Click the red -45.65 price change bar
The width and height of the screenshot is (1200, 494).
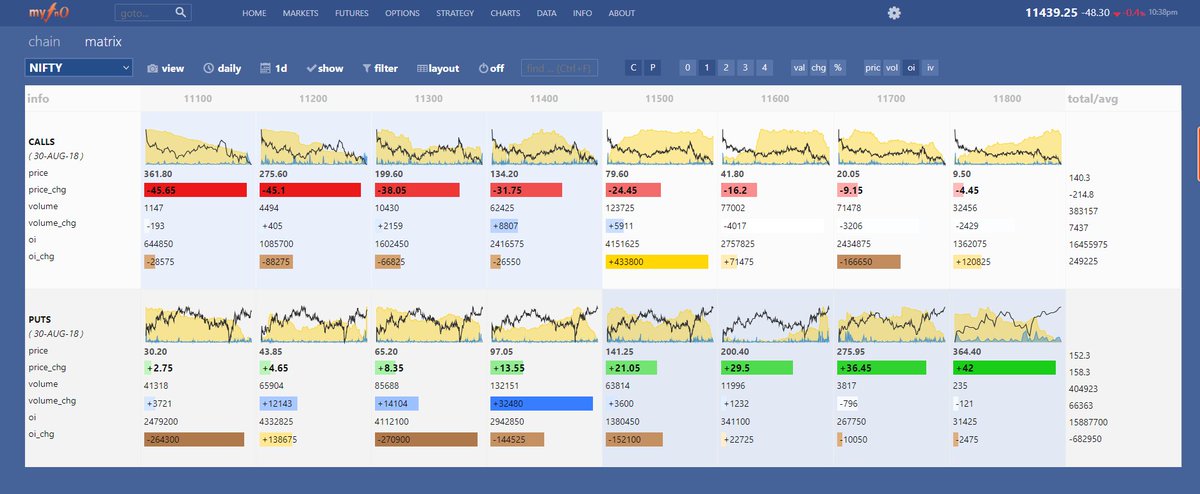(195, 190)
